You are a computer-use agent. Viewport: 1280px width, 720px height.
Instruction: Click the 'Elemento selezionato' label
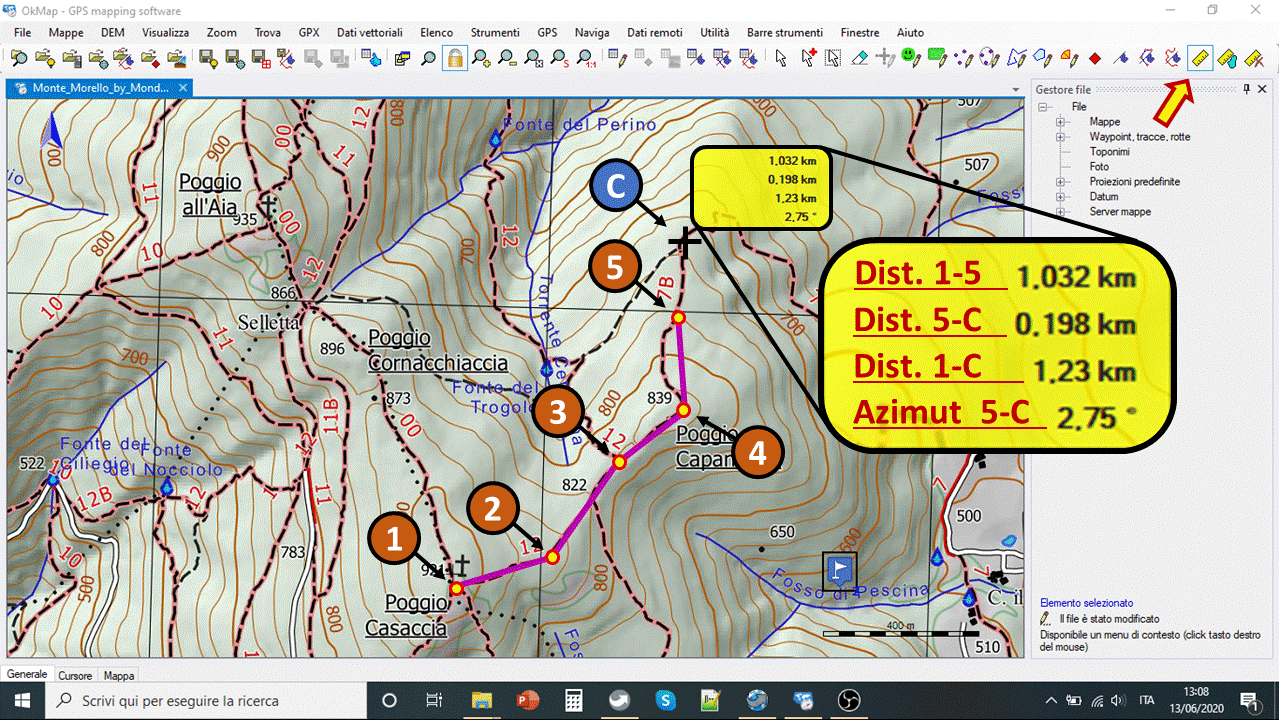pyautogui.click(x=1087, y=603)
